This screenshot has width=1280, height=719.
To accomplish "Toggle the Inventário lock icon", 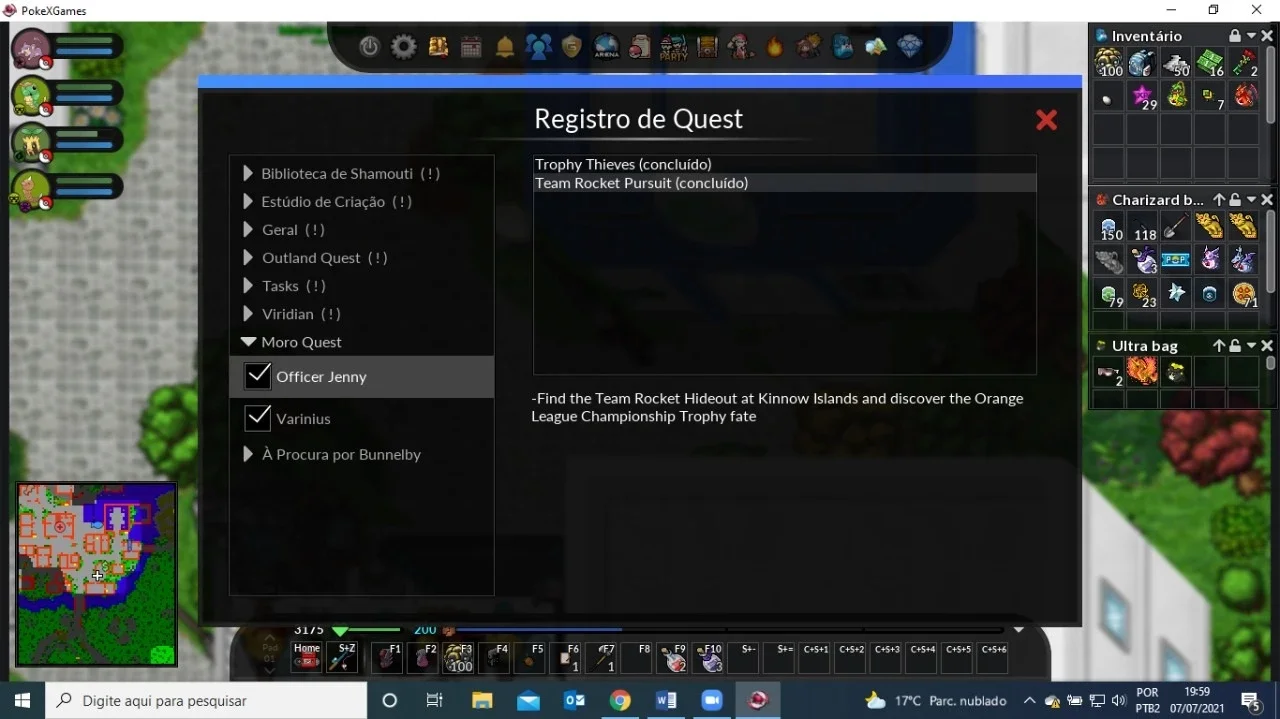I will [1234, 36].
